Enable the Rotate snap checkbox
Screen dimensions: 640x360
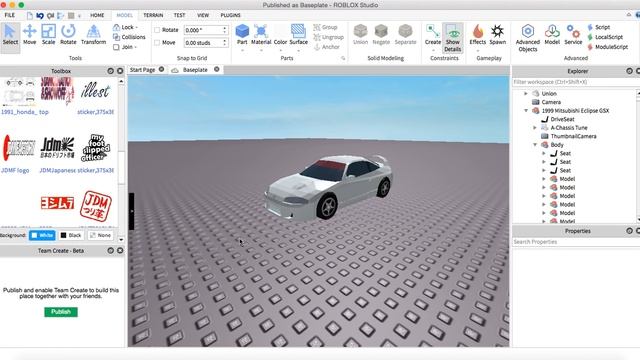click(157, 30)
